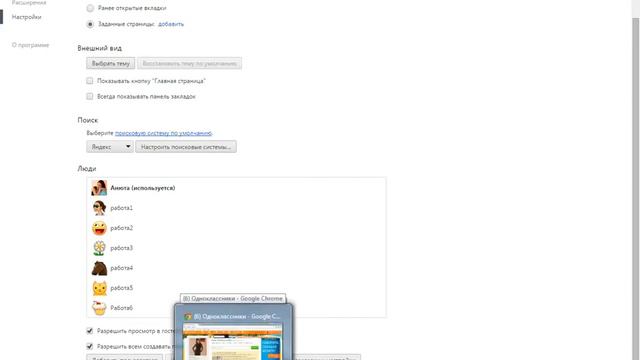
Task: Open 'О программе' in the sidebar
Action: [31, 45]
